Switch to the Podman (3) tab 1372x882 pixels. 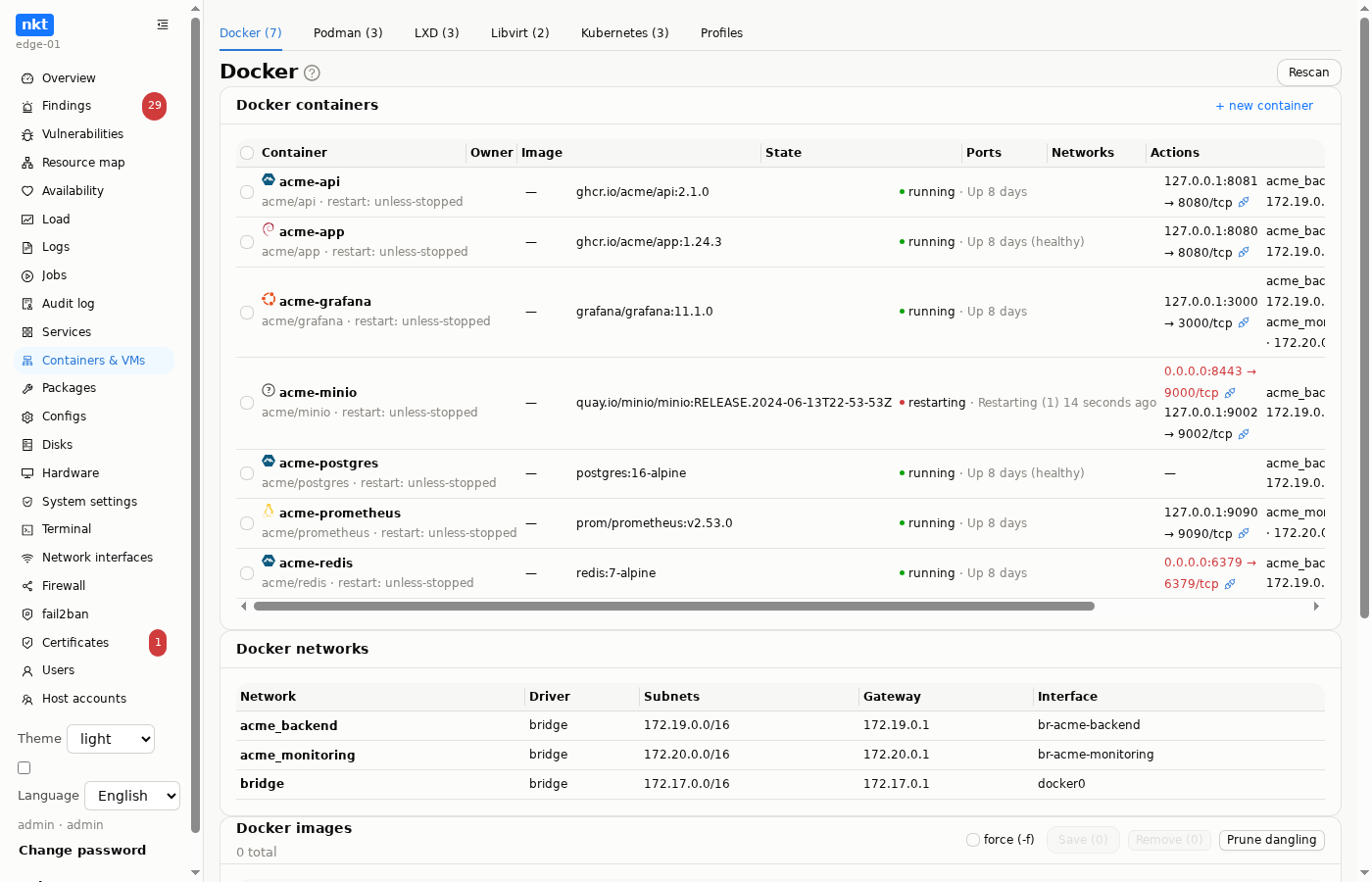click(x=348, y=33)
